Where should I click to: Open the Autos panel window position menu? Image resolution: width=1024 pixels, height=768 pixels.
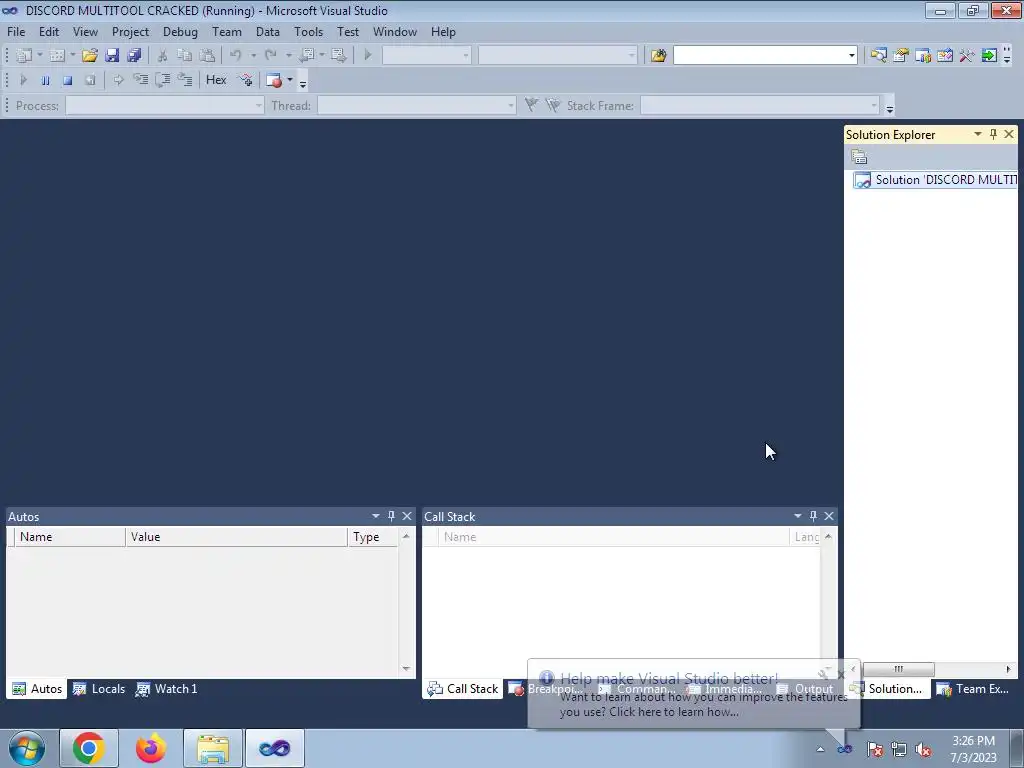point(376,516)
